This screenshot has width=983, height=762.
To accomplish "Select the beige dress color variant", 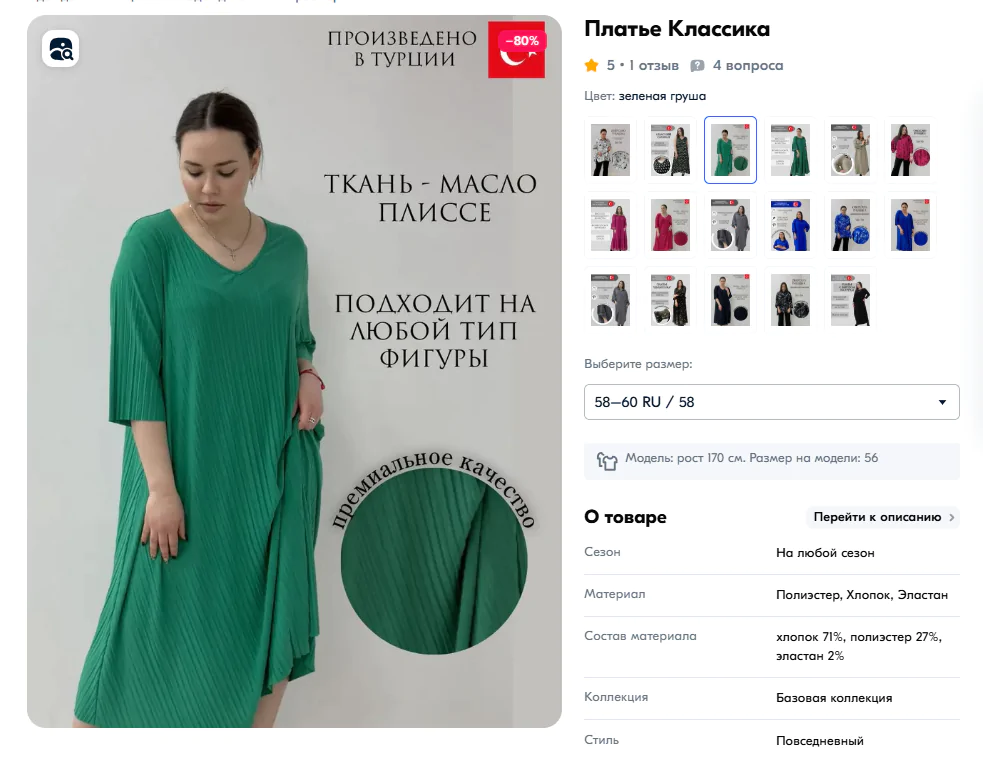I will pyautogui.click(x=850, y=150).
